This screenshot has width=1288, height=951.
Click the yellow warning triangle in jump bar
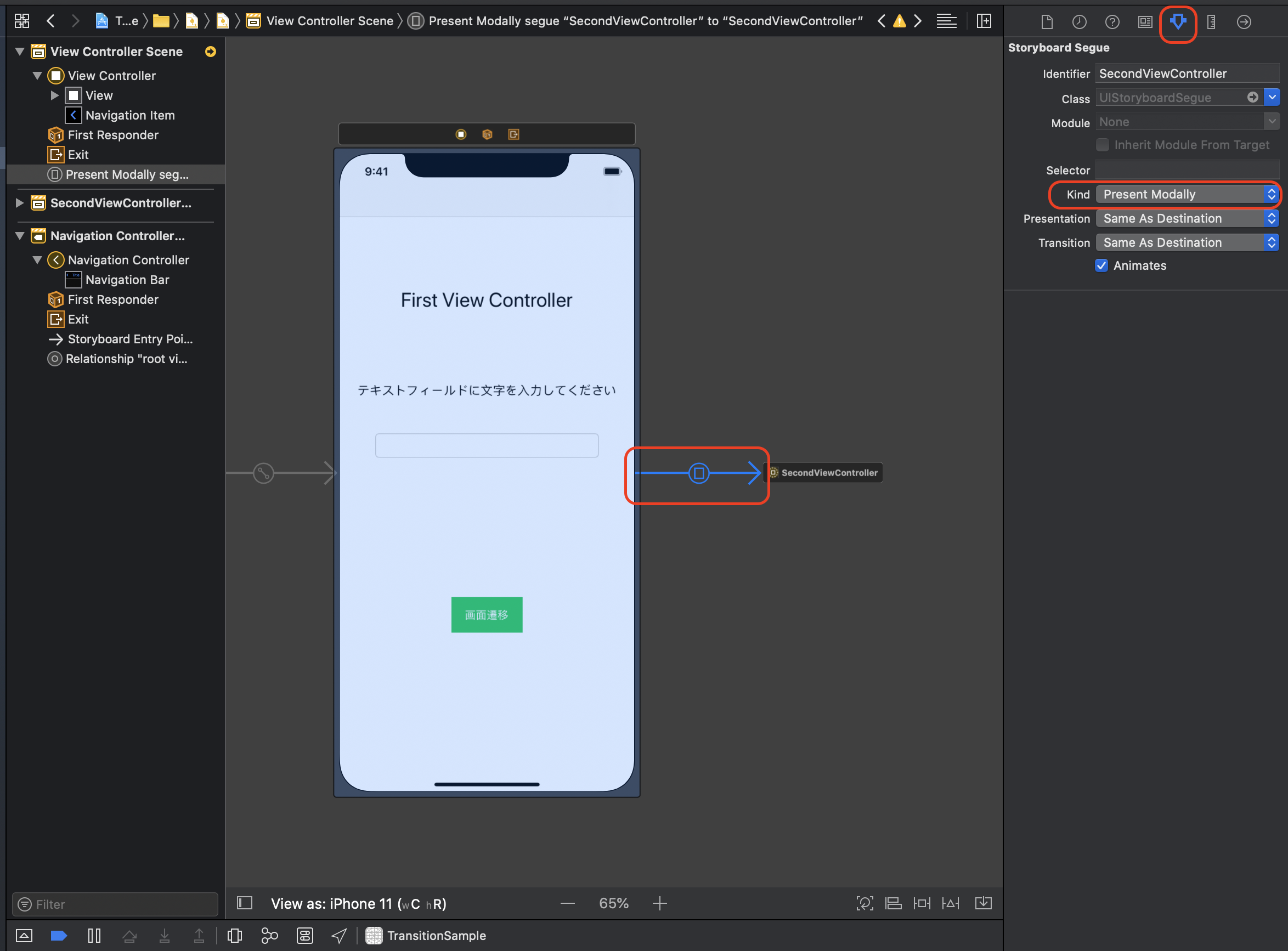point(899,21)
